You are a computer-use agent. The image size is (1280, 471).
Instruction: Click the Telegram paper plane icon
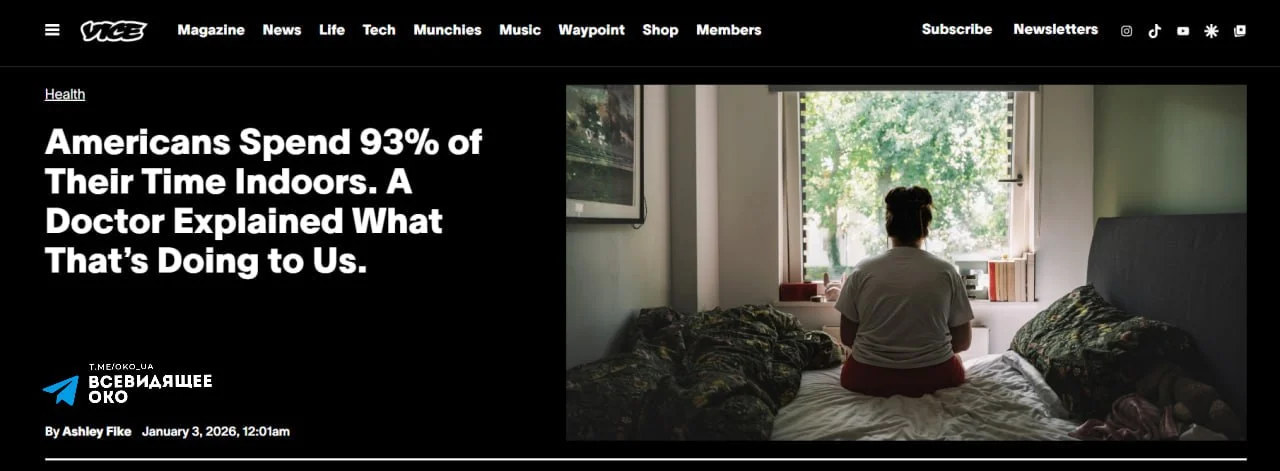[x=60, y=390]
